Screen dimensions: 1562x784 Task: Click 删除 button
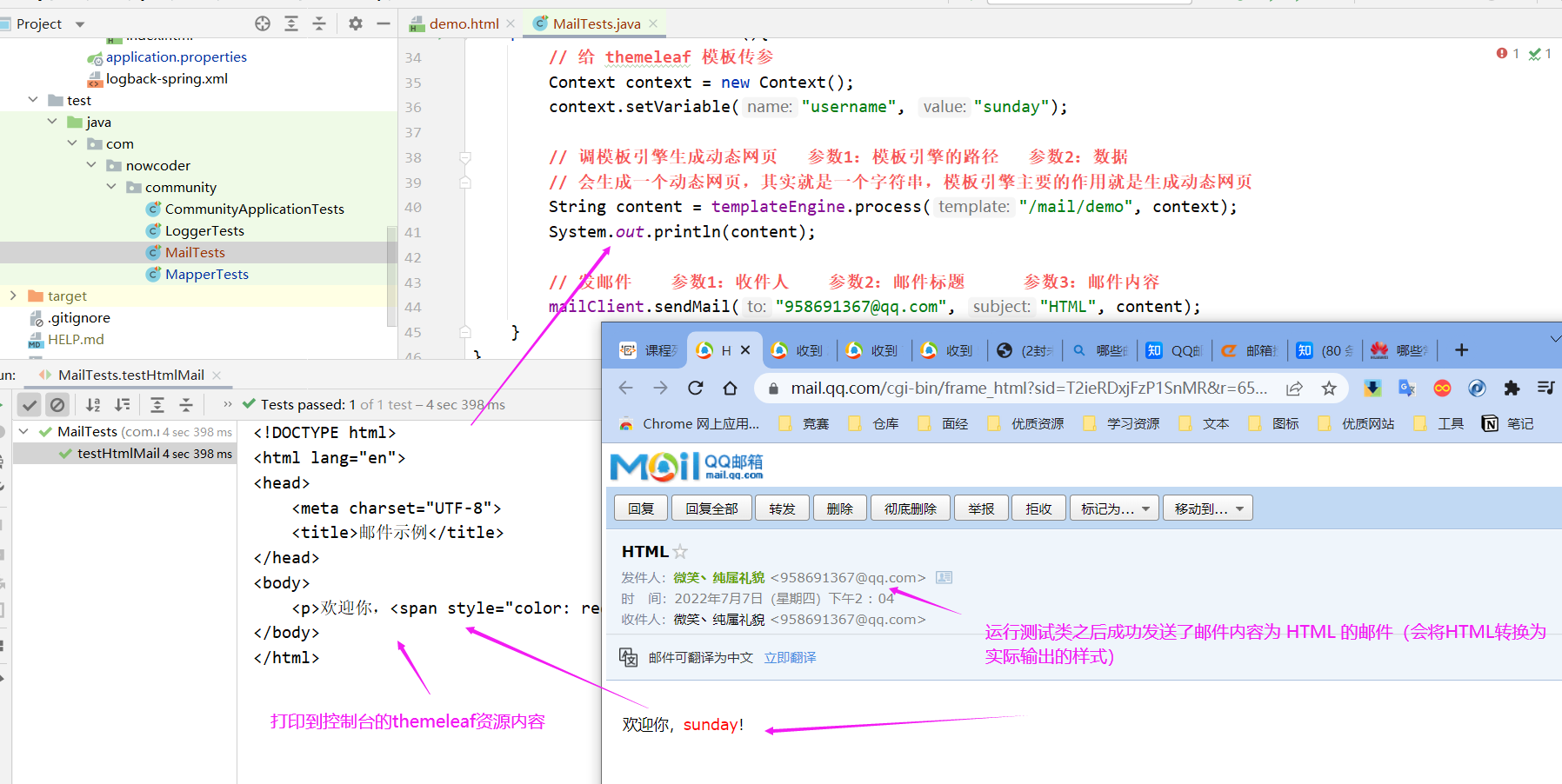[x=839, y=508]
